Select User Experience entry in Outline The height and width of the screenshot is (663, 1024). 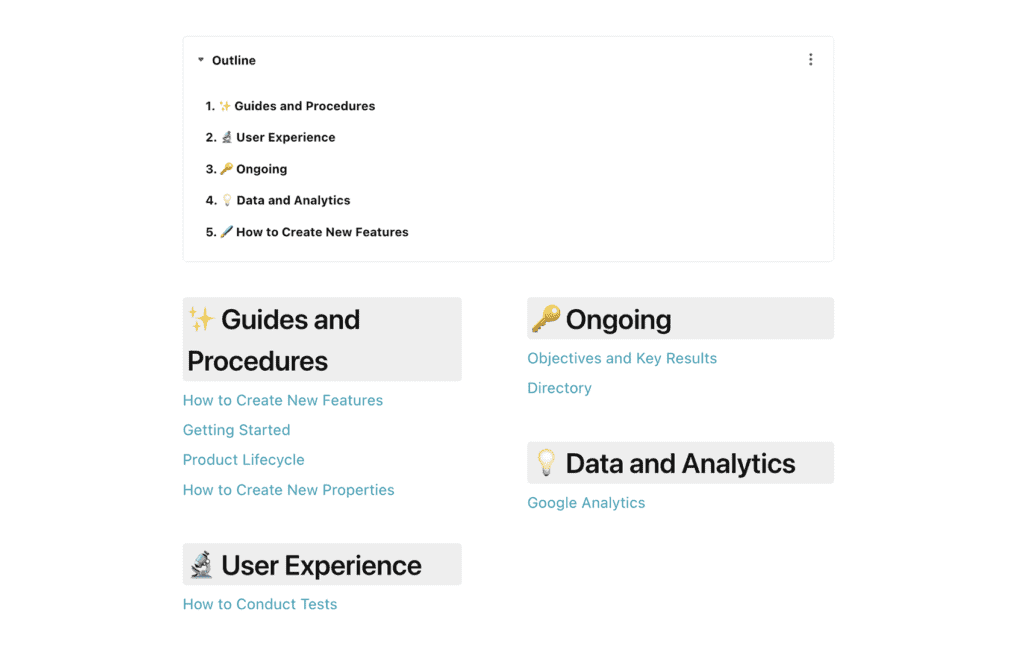[x=285, y=137]
